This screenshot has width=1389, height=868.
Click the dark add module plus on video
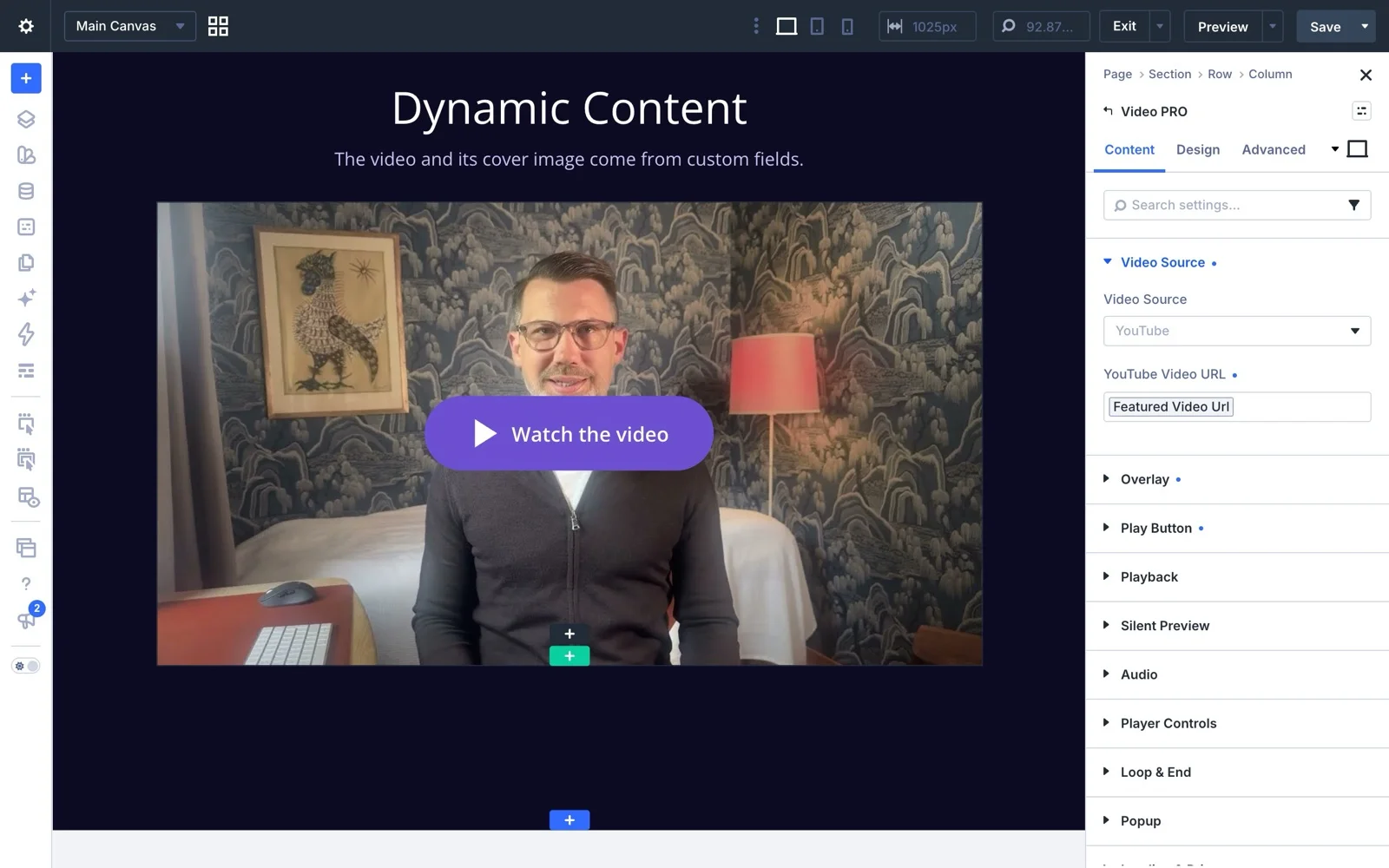coord(569,634)
